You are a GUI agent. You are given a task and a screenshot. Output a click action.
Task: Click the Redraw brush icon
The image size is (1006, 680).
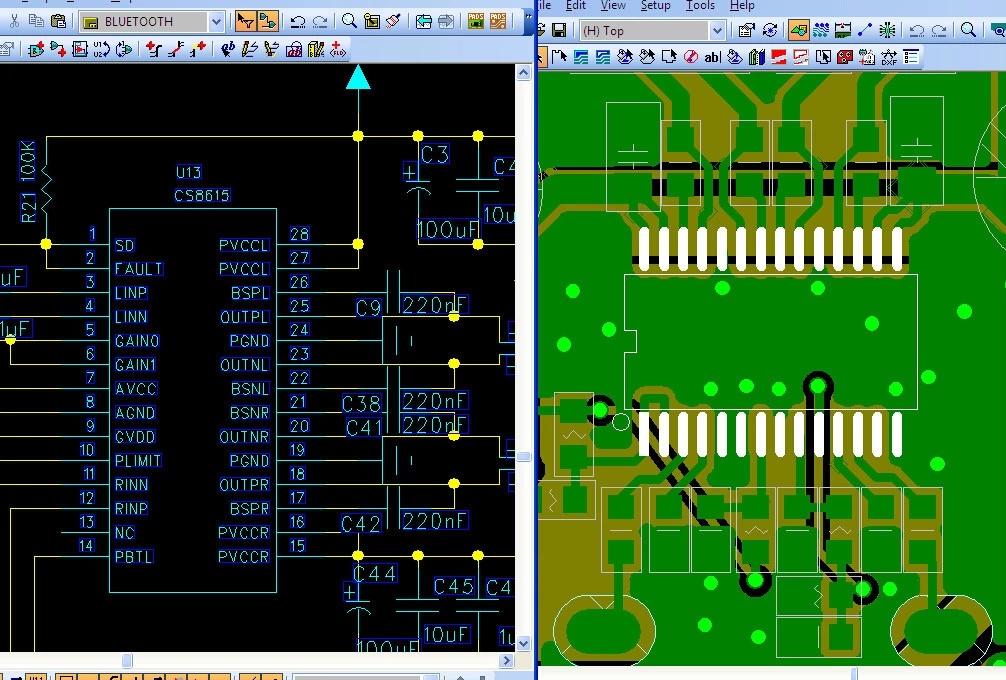(x=395, y=21)
